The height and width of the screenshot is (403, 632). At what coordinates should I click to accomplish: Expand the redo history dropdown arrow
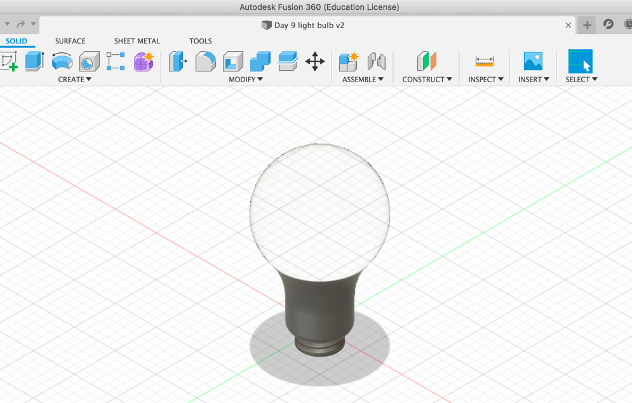pos(33,24)
